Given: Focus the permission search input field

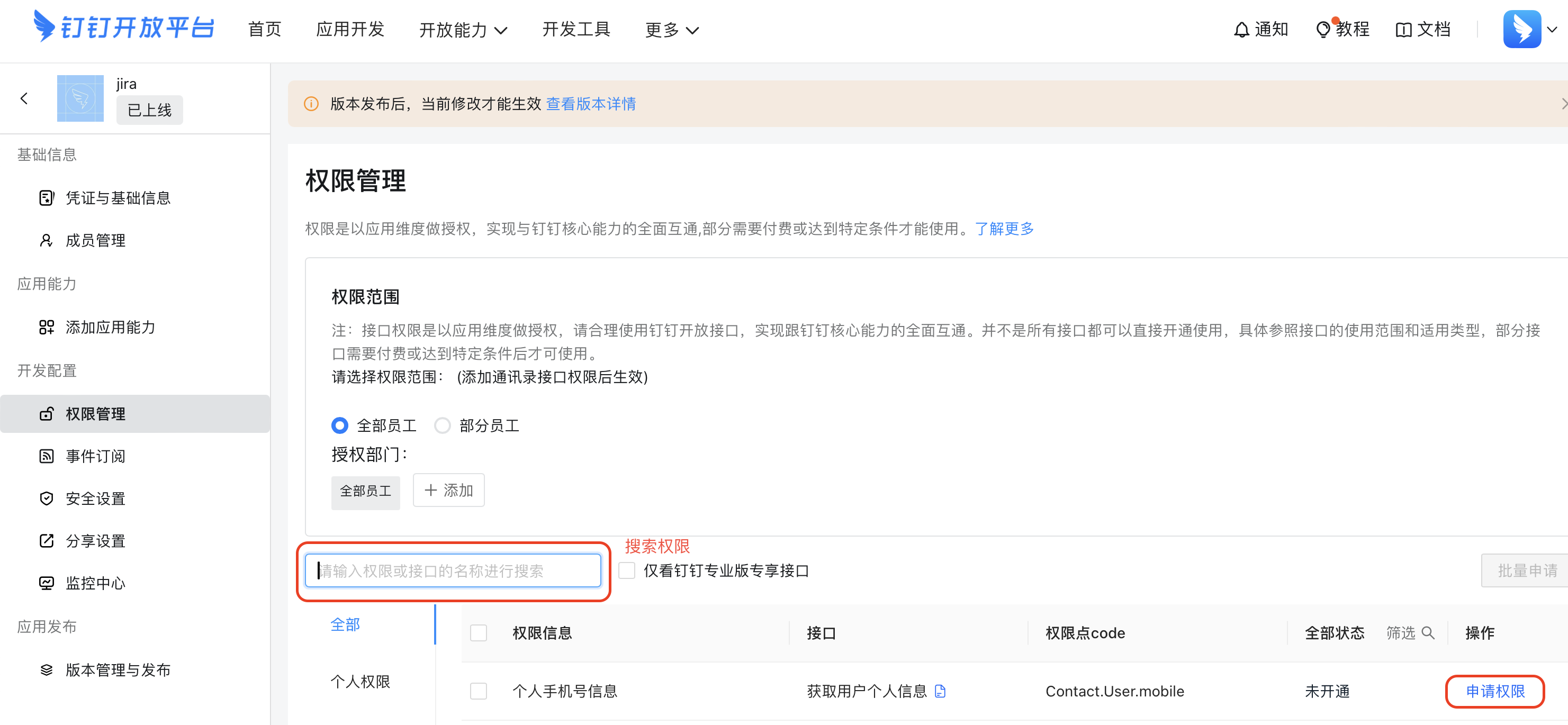Looking at the screenshot, I should [x=453, y=570].
